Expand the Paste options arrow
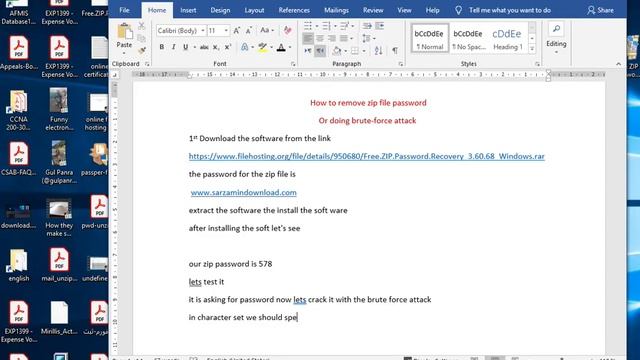This screenshot has height=360, width=640. coord(124,53)
